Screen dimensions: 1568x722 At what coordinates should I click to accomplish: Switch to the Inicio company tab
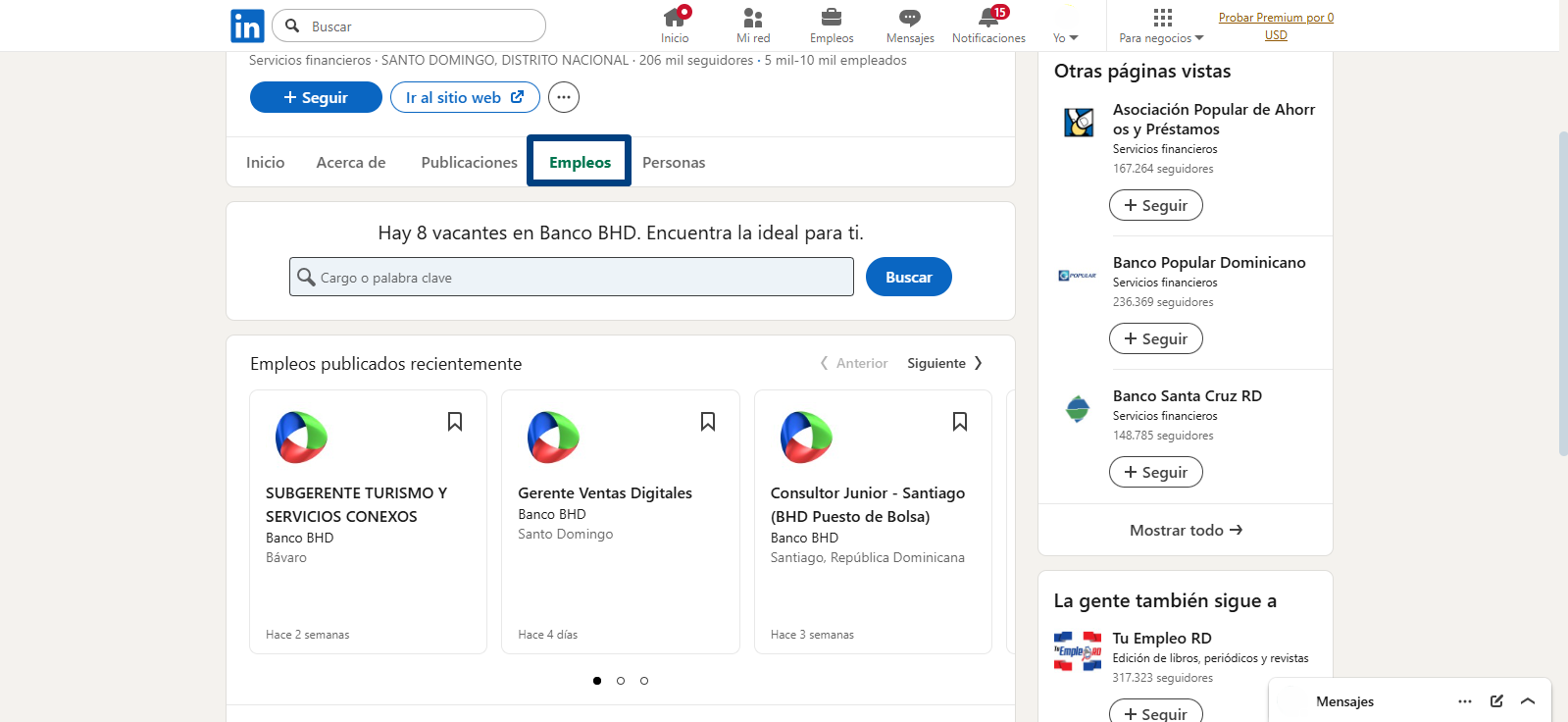[x=266, y=162]
